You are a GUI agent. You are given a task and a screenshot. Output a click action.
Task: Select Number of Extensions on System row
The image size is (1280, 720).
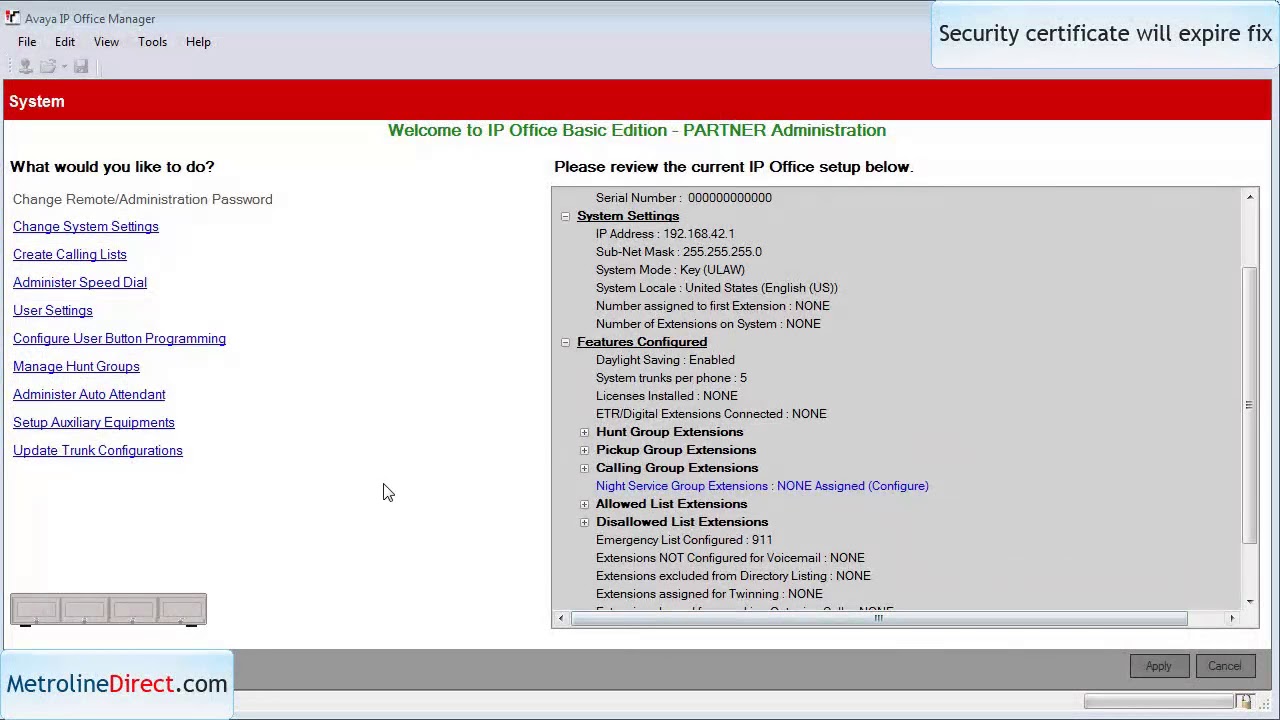tap(708, 324)
